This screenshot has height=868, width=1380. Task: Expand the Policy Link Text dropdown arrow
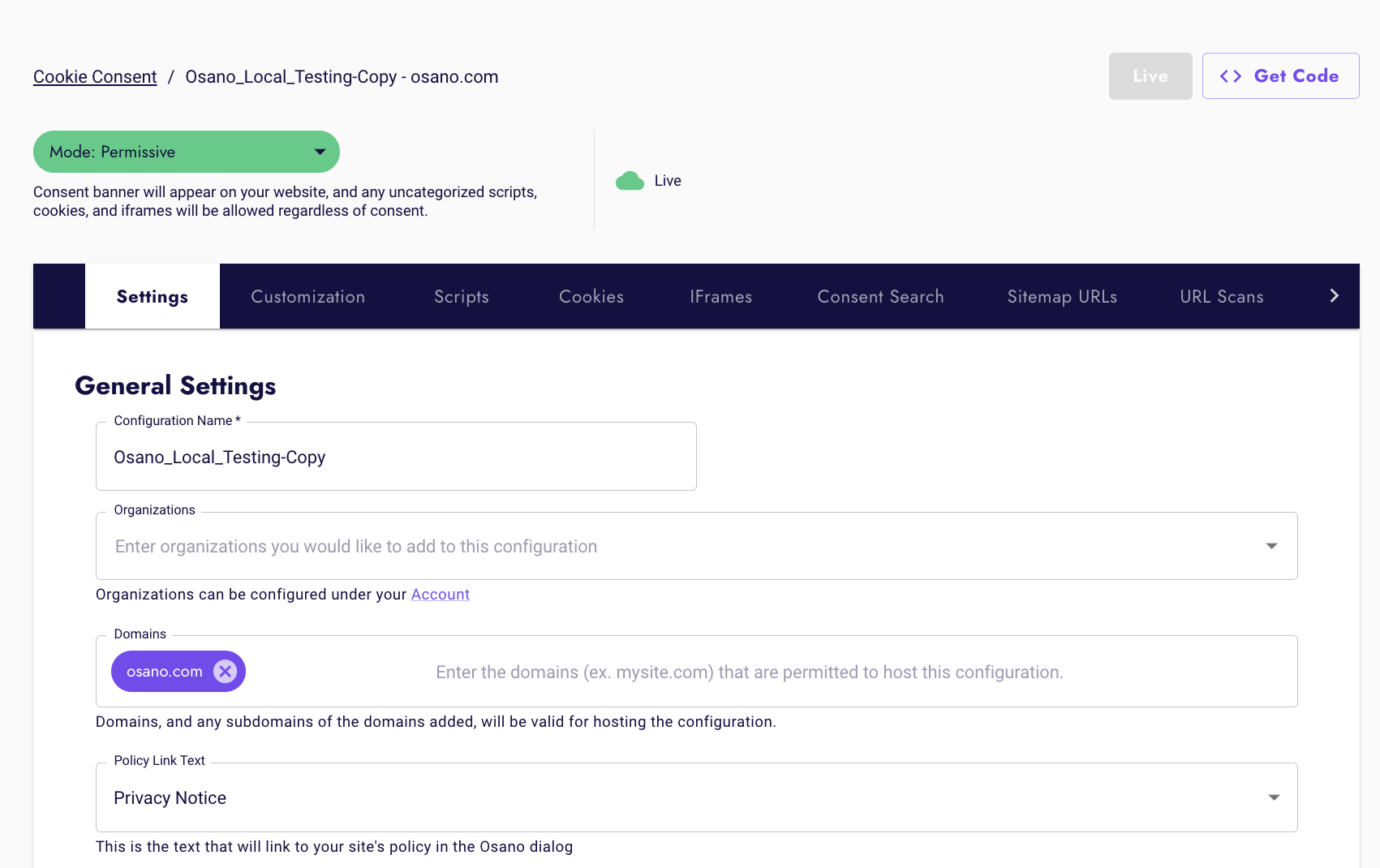click(1274, 797)
